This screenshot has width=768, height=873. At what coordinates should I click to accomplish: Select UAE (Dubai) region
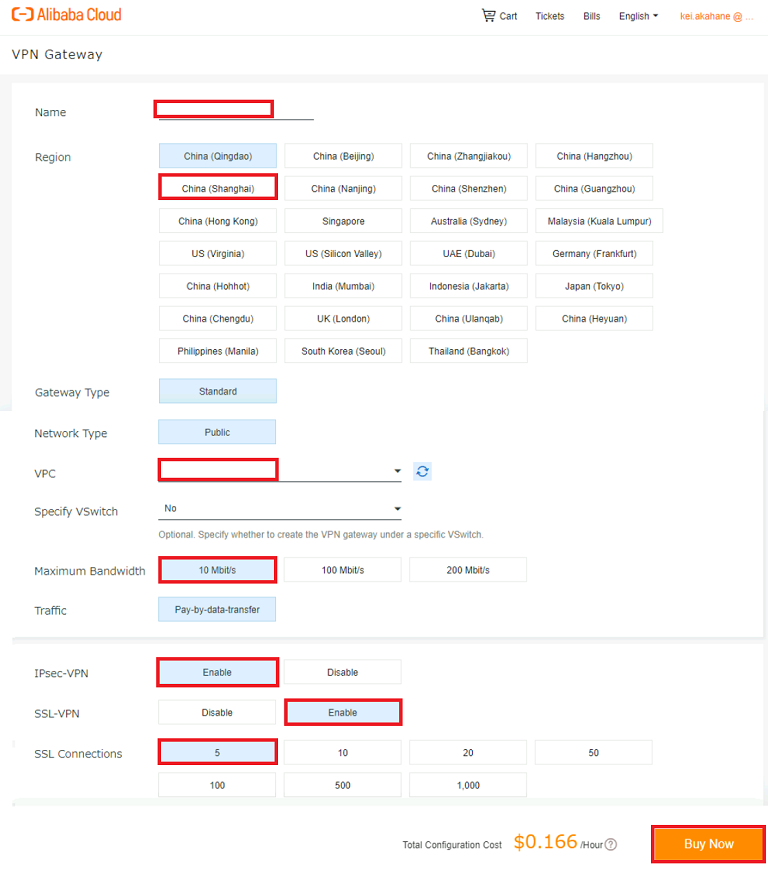(469, 253)
